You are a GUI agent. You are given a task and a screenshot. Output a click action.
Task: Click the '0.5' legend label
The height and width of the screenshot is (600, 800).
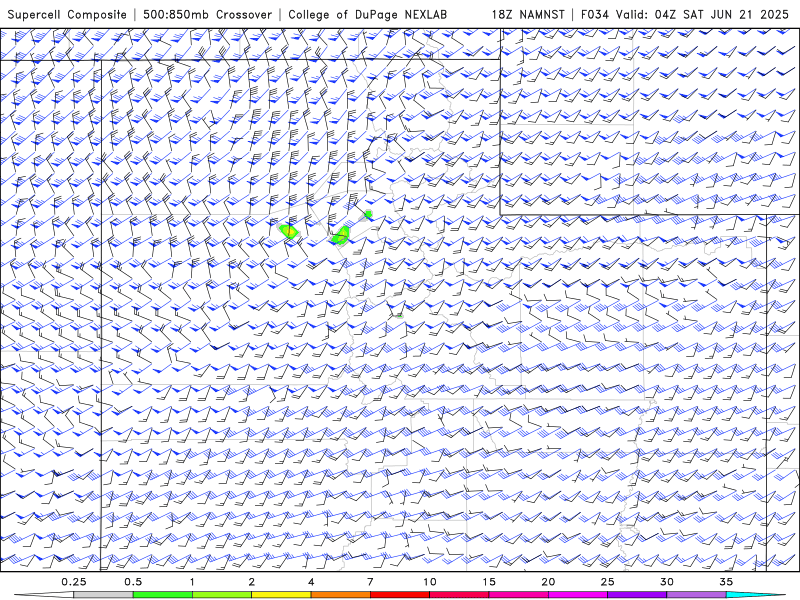pyautogui.click(x=133, y=582)
